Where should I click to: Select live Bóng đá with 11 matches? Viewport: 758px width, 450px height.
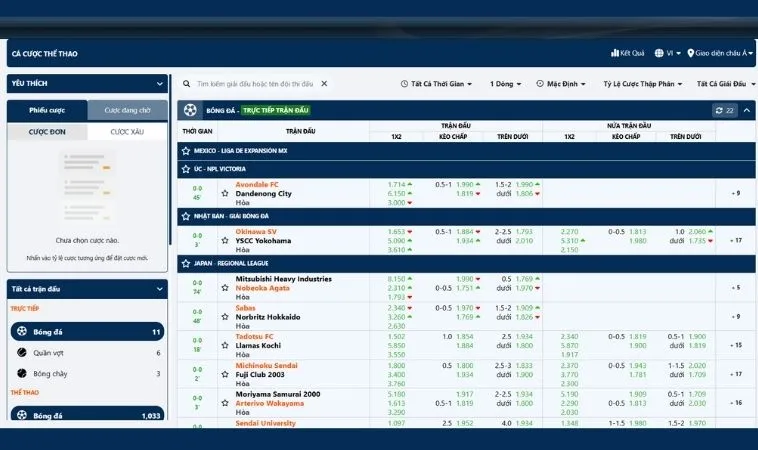click(87, 332)
